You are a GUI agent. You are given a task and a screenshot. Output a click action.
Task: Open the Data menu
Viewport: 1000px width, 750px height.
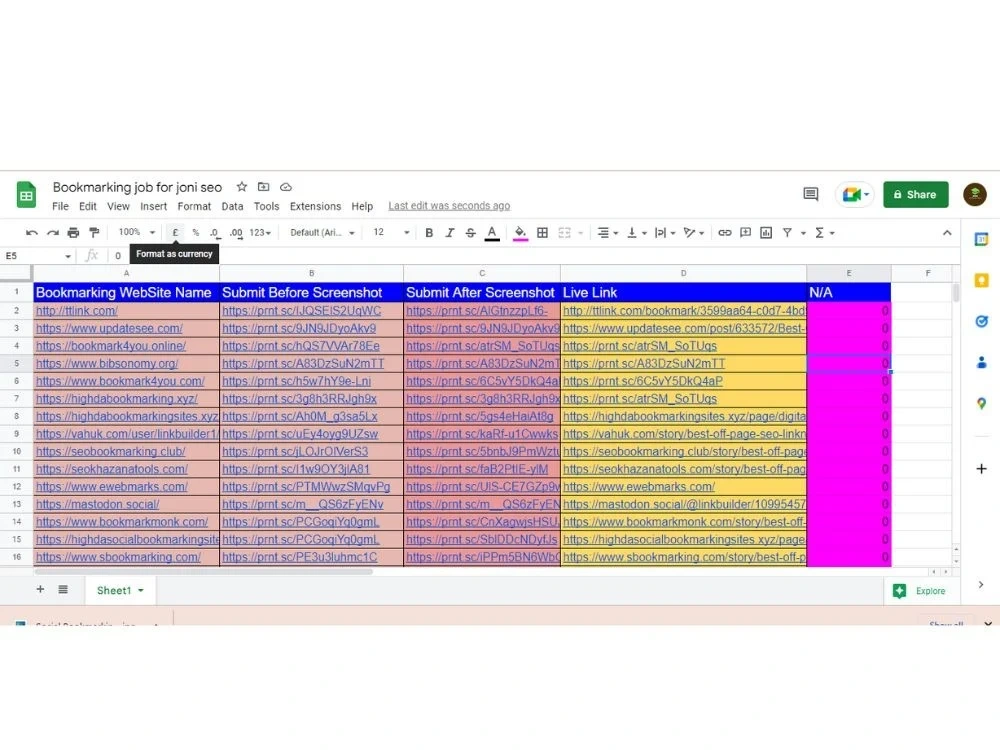232,206
